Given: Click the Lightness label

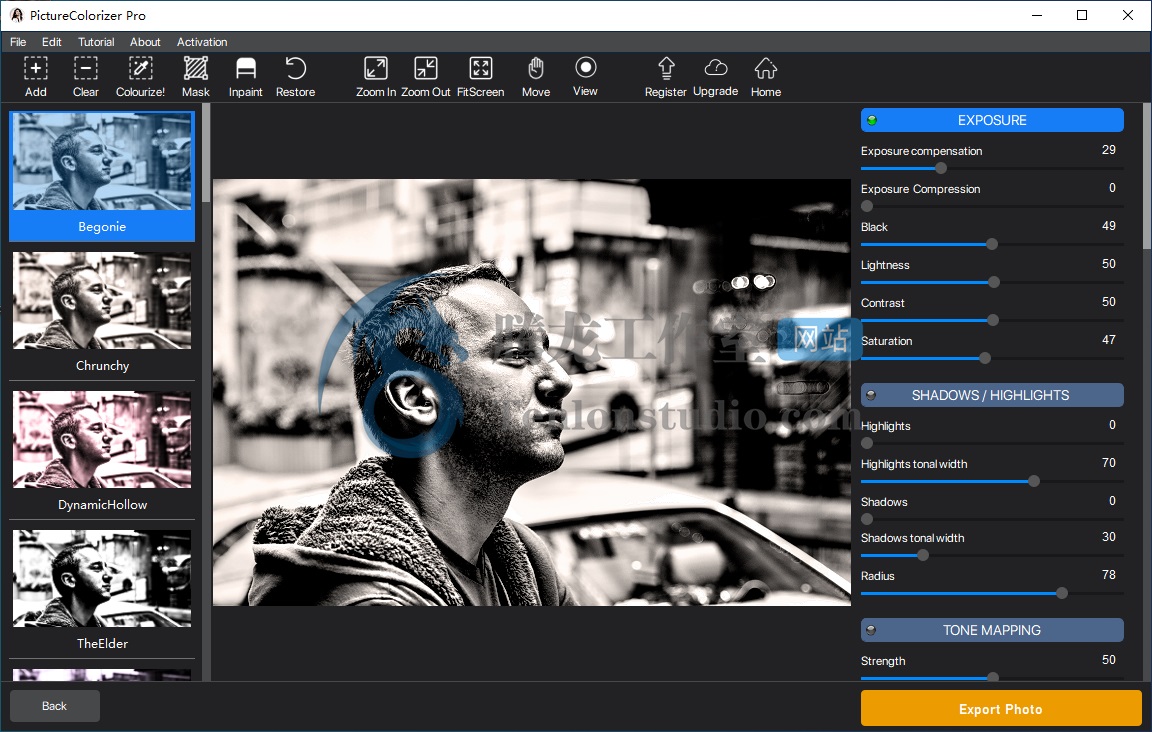Looking at the screenshot, I should (x=885, y=265).
